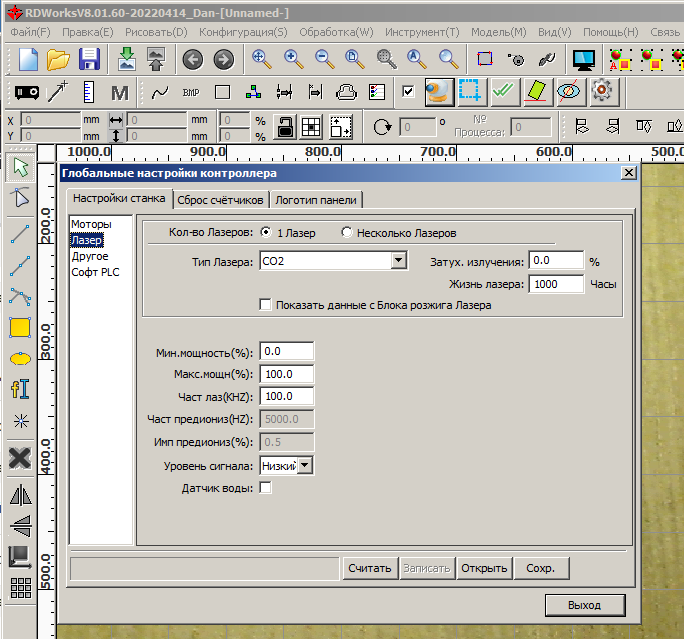Expand the 'Уровень сигнала' dropdown
Image resolution: width=684 pixels, height=639 pixels.
coord(305,465)
